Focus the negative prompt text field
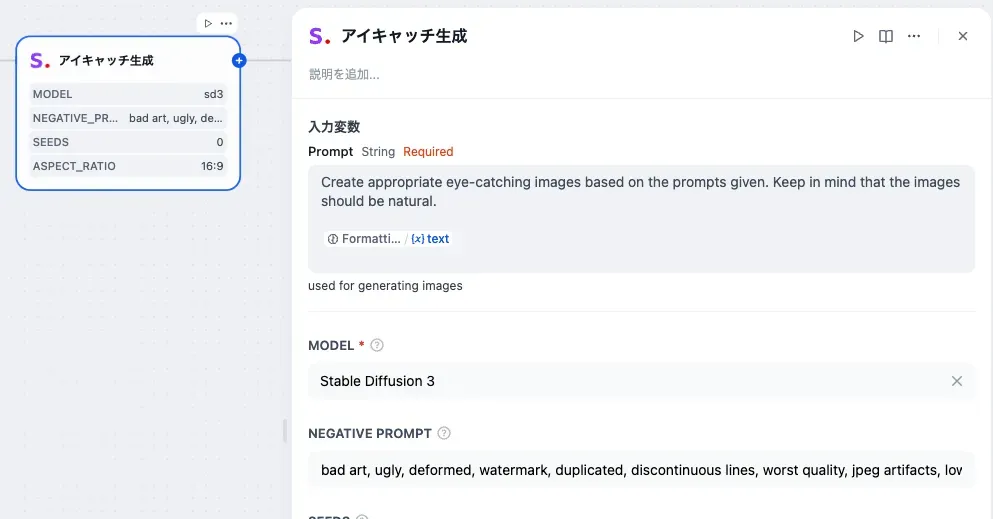The image size is (993, 519). [640, 470]
